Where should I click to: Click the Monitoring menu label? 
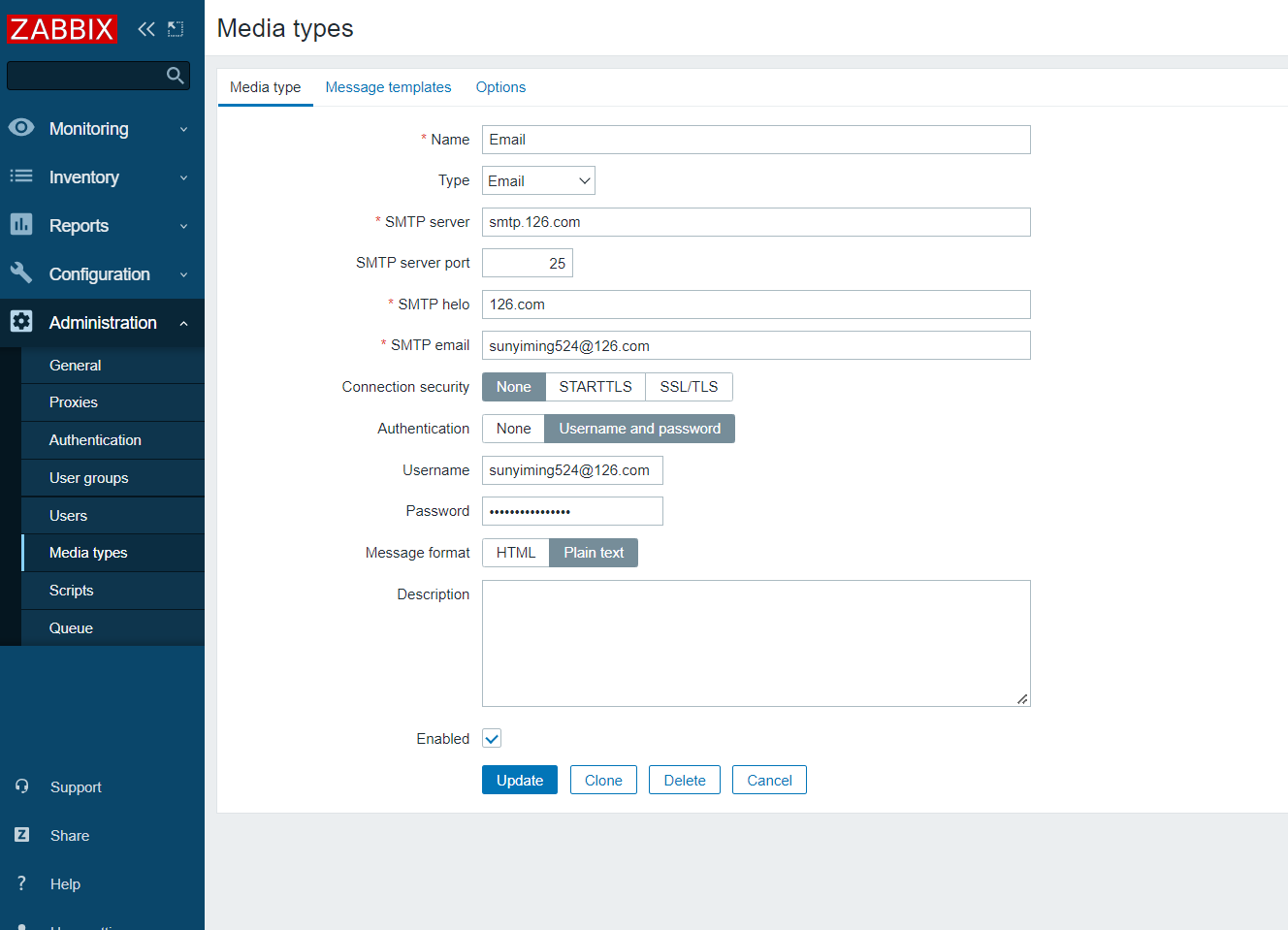tap(89, 129)
